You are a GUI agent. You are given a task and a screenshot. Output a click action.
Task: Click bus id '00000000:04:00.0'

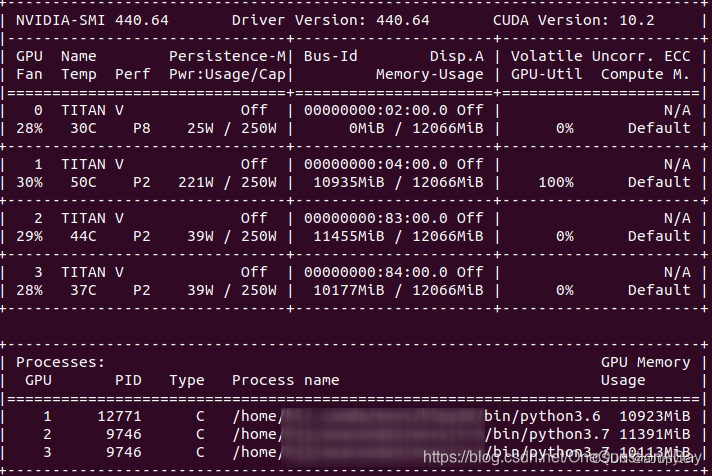[376, 164]
